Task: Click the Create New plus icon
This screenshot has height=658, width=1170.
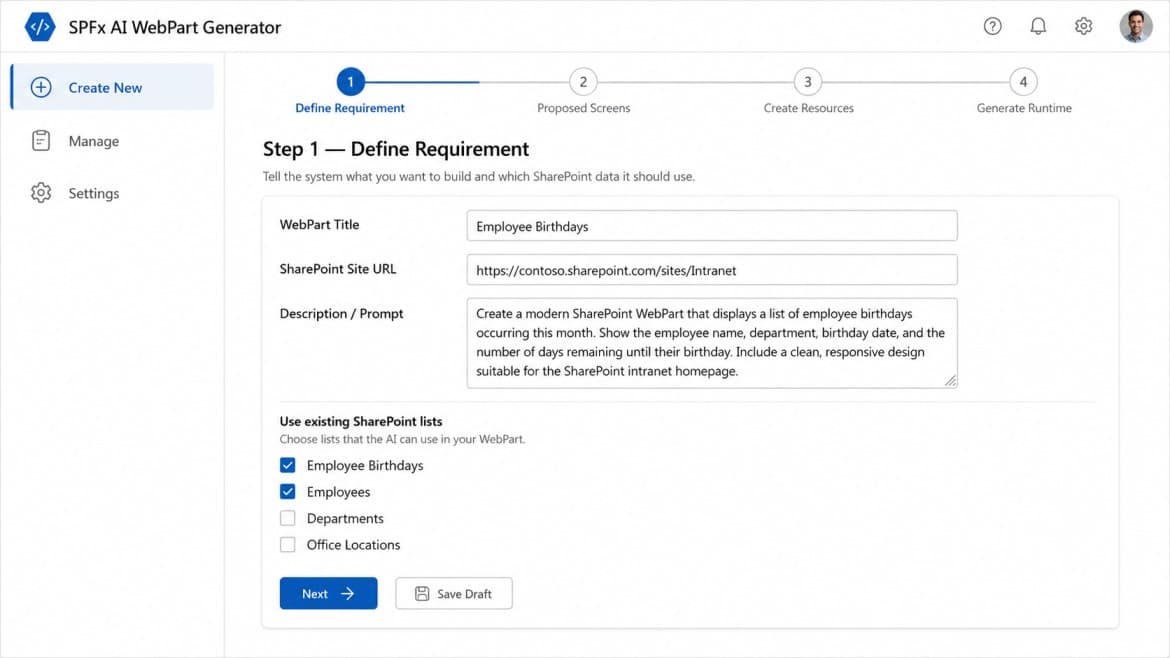Action: [41, 87]
